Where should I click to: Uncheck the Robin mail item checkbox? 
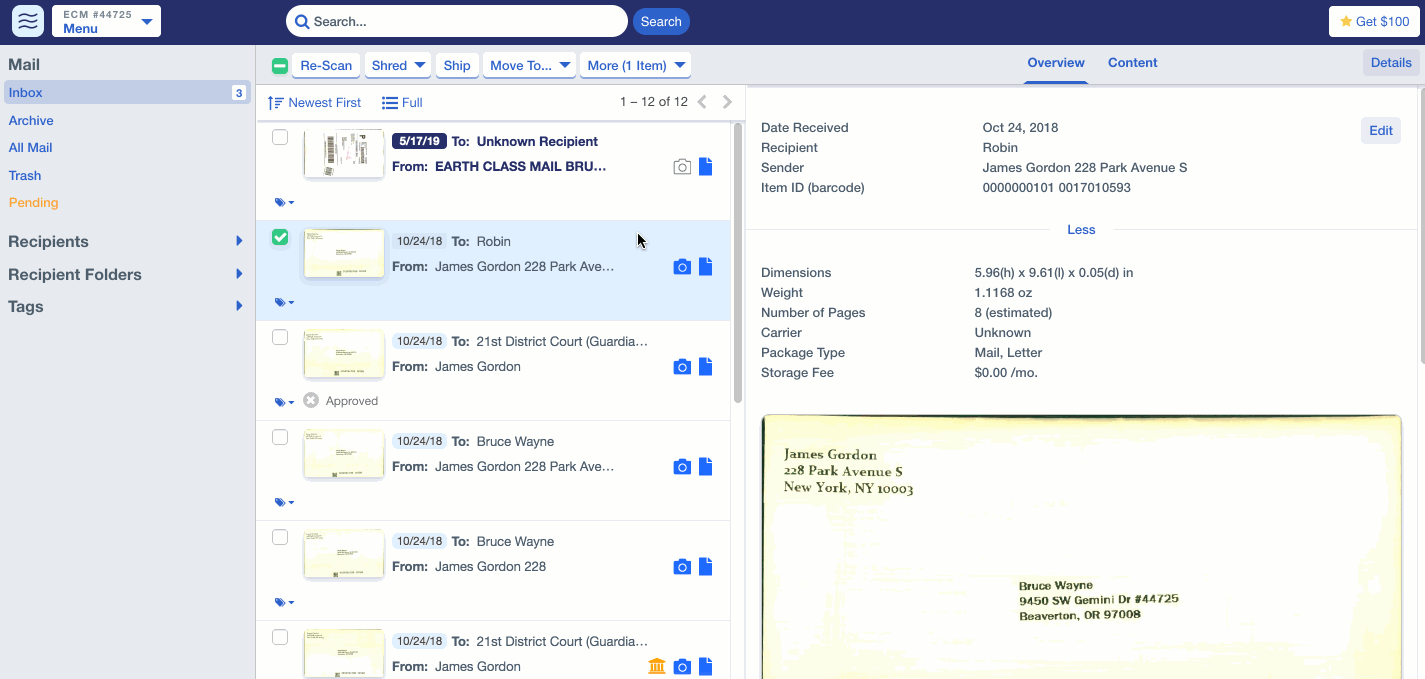pyautogui.click(x=280, y=237)
